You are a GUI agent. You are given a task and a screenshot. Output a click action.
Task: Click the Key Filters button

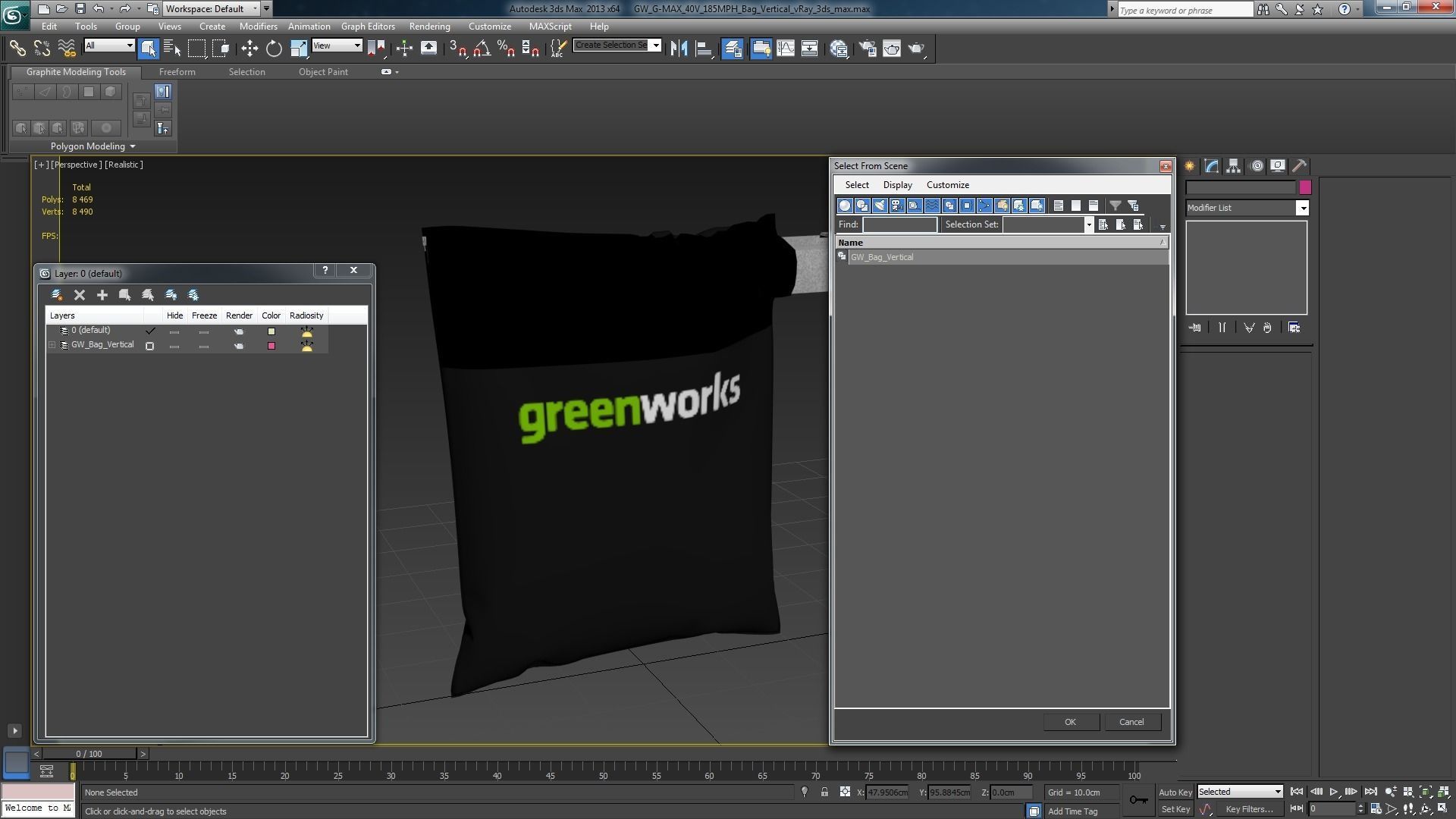click(1249, 809)
